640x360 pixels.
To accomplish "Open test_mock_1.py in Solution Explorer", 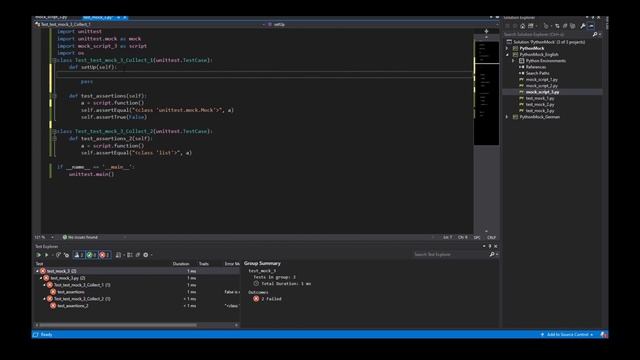I will coord(540,98).
